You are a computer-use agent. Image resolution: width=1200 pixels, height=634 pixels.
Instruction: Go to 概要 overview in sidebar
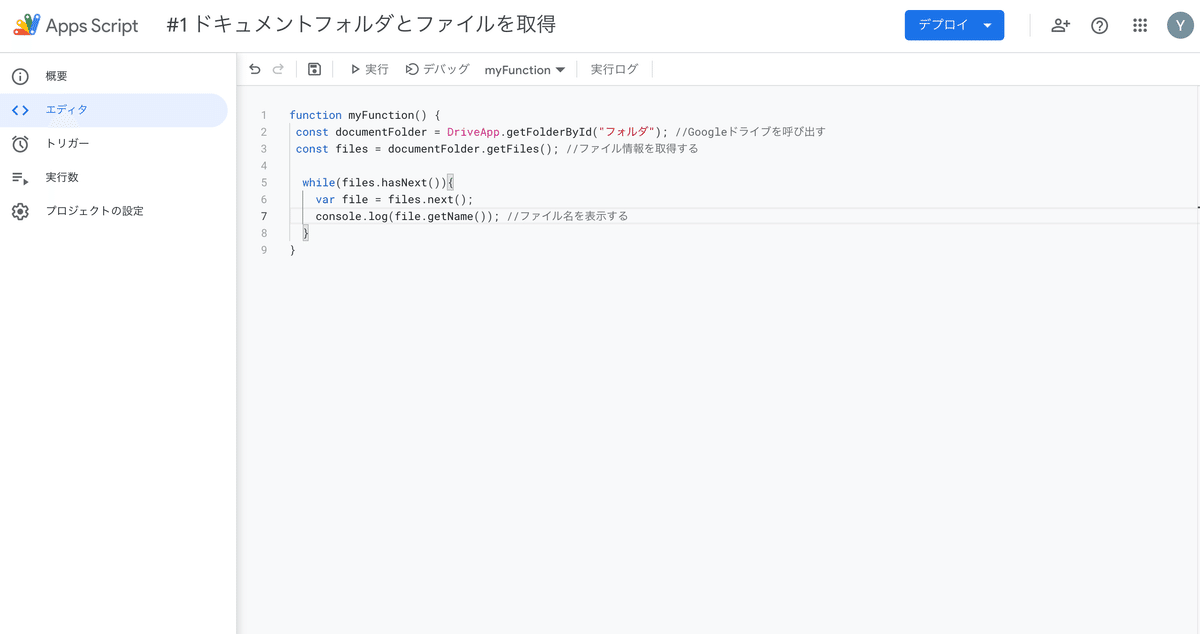(x=57, y=76)
